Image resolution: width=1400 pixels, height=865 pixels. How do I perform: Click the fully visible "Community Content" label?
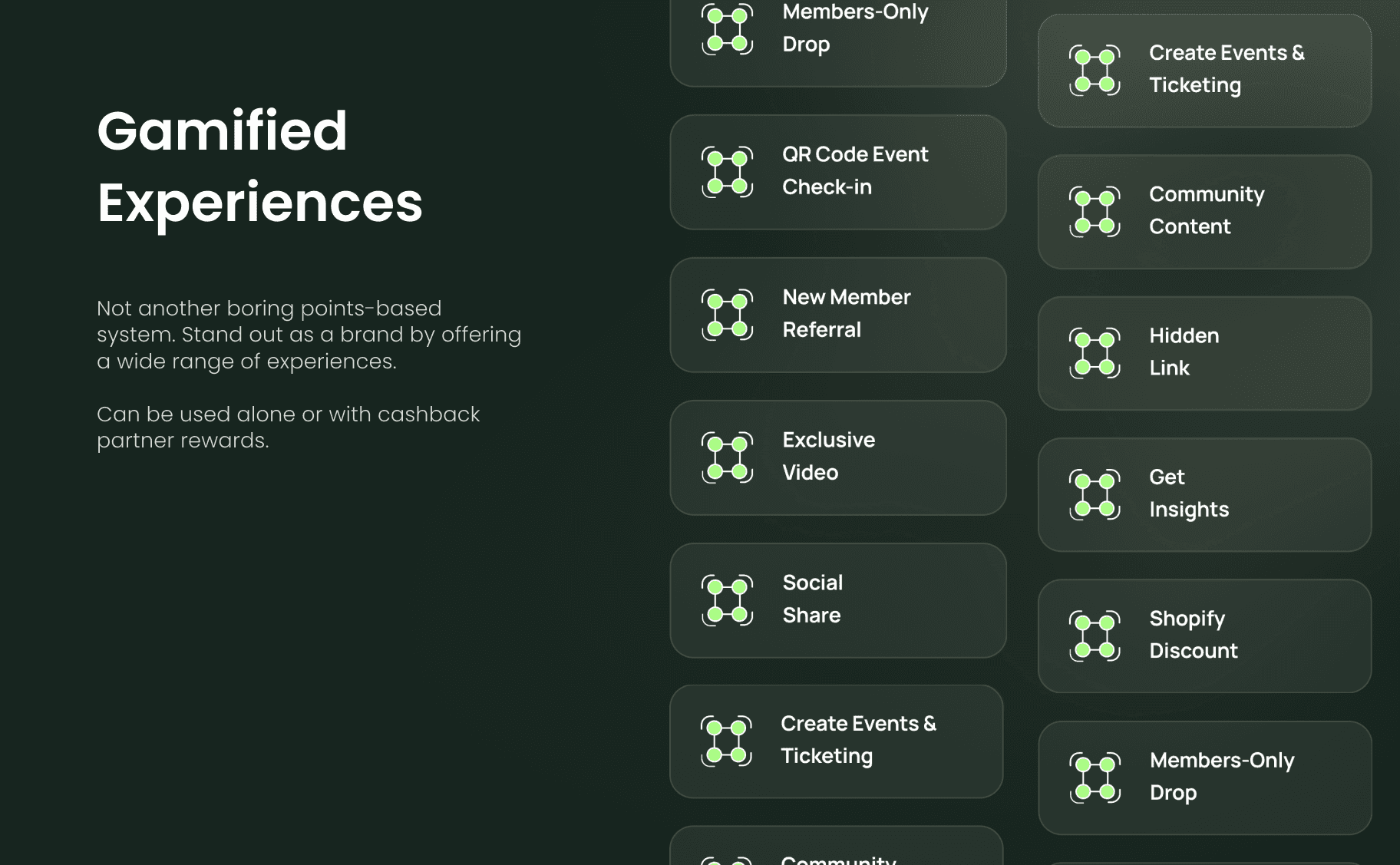point(1207,210)
